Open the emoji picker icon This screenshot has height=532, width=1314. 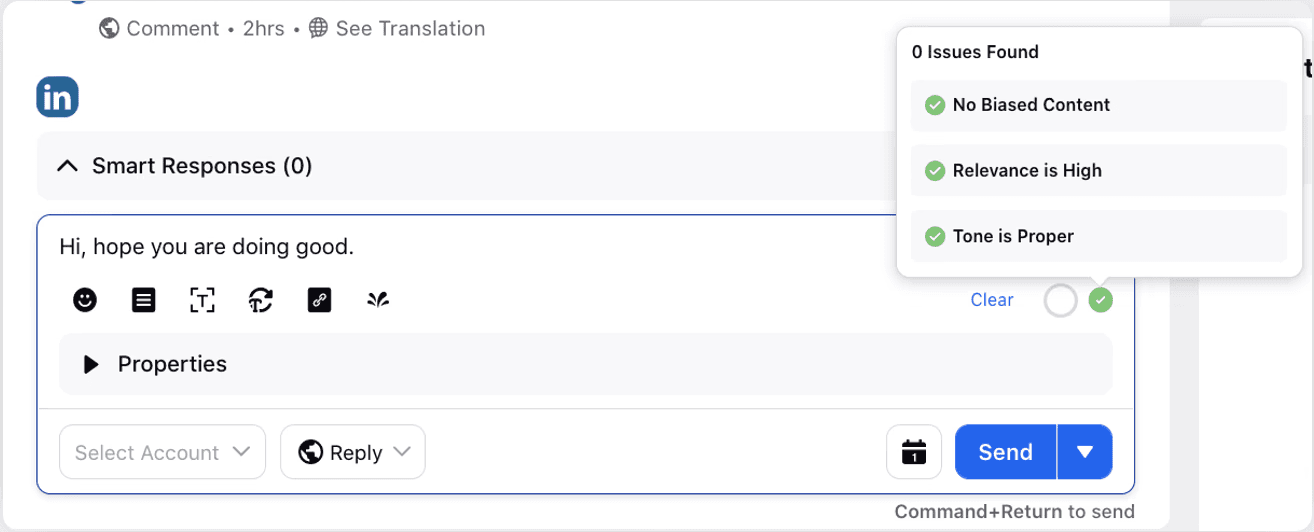point(85,299)
